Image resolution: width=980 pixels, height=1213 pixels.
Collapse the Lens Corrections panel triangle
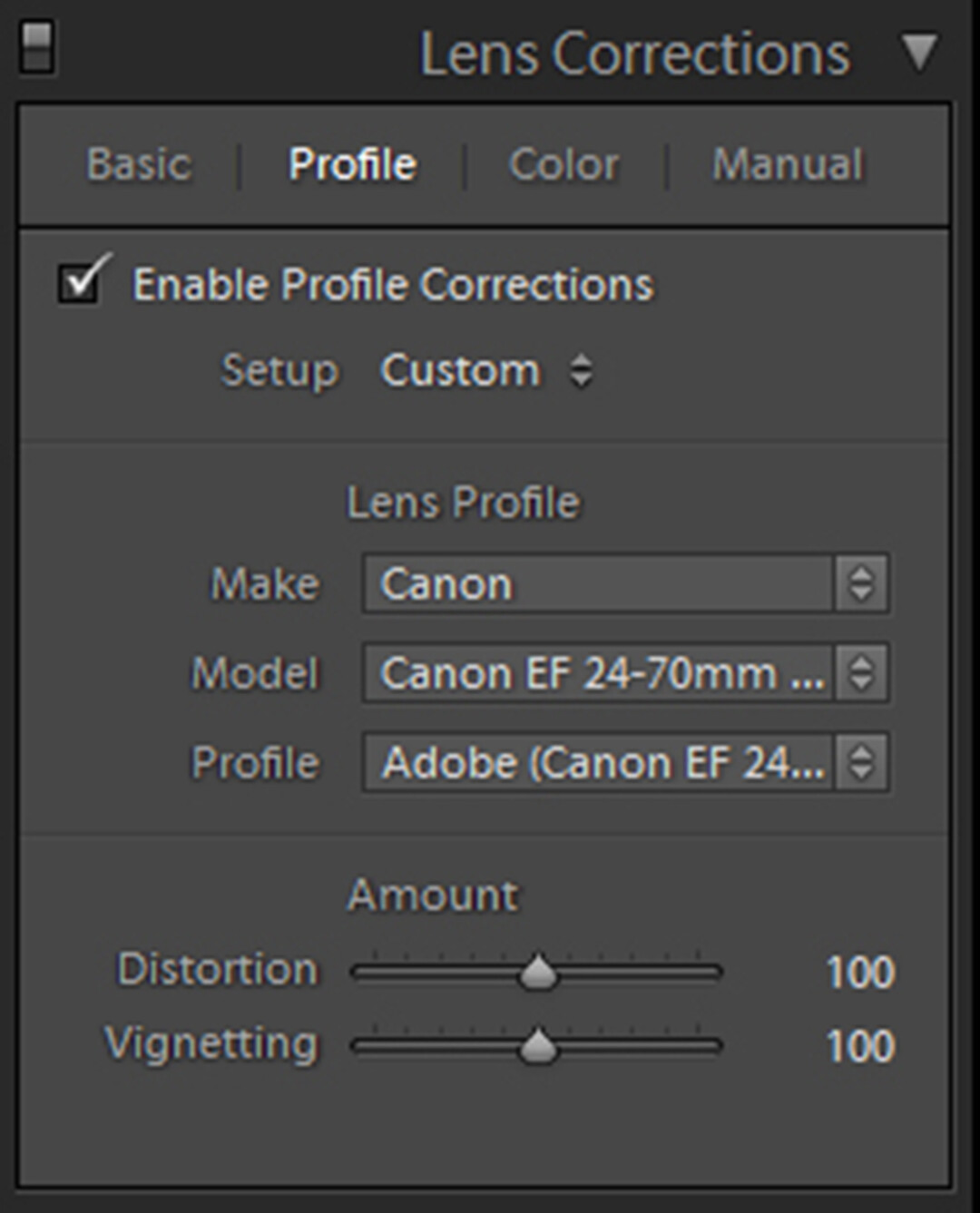tap(918, 53)
